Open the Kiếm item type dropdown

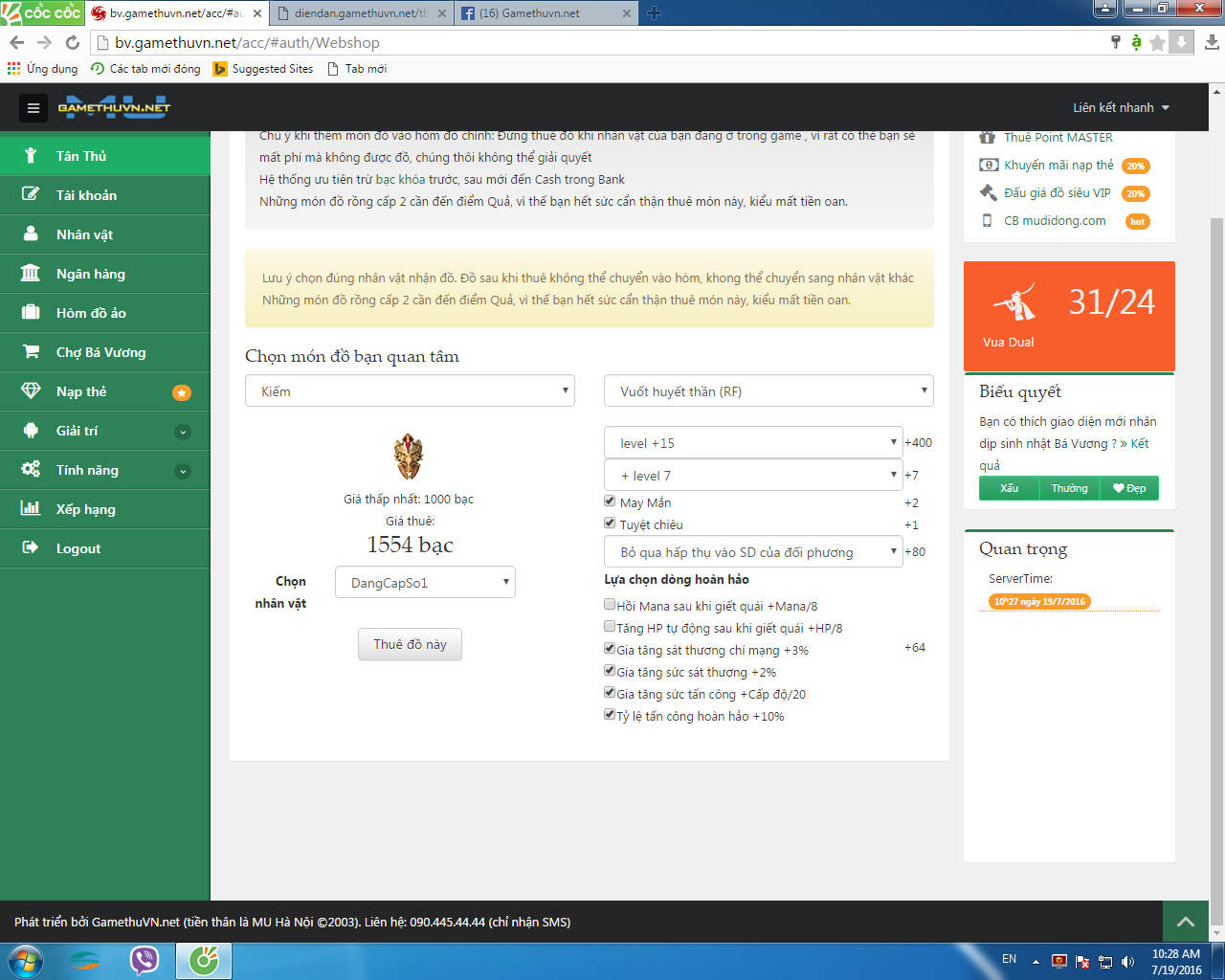coord(410,390)
